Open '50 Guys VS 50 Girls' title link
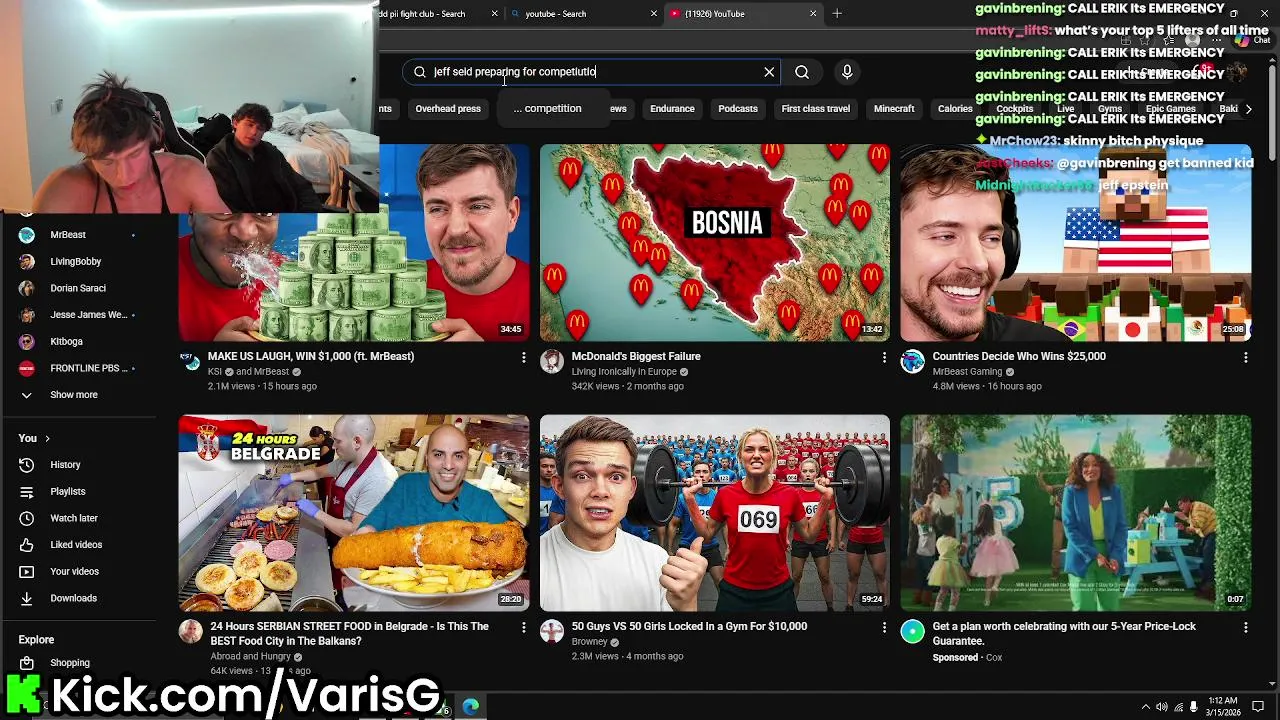 [x=689, y=626]
